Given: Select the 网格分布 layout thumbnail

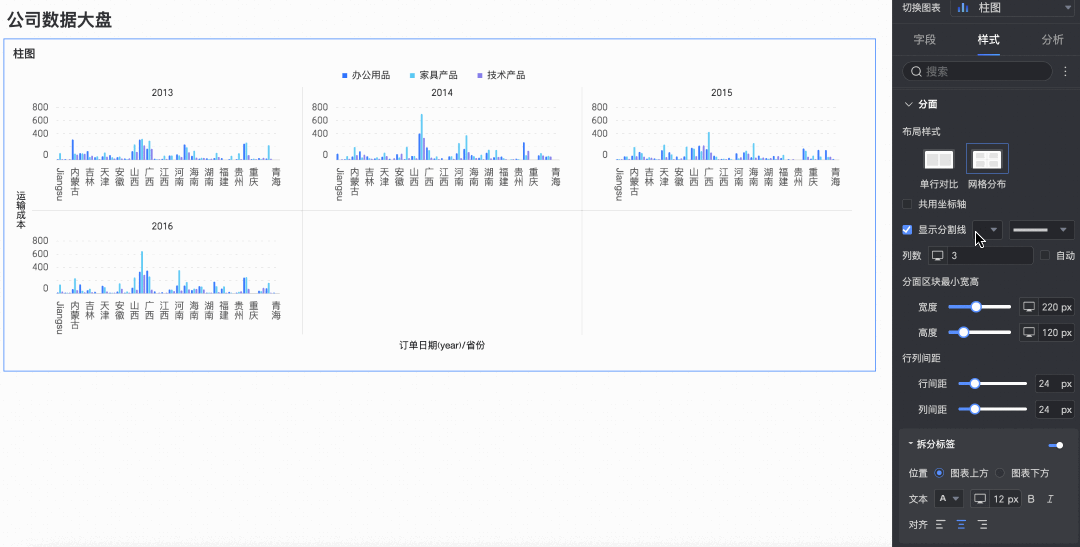Looking at the screenshot, I should (x=987, y=159).
